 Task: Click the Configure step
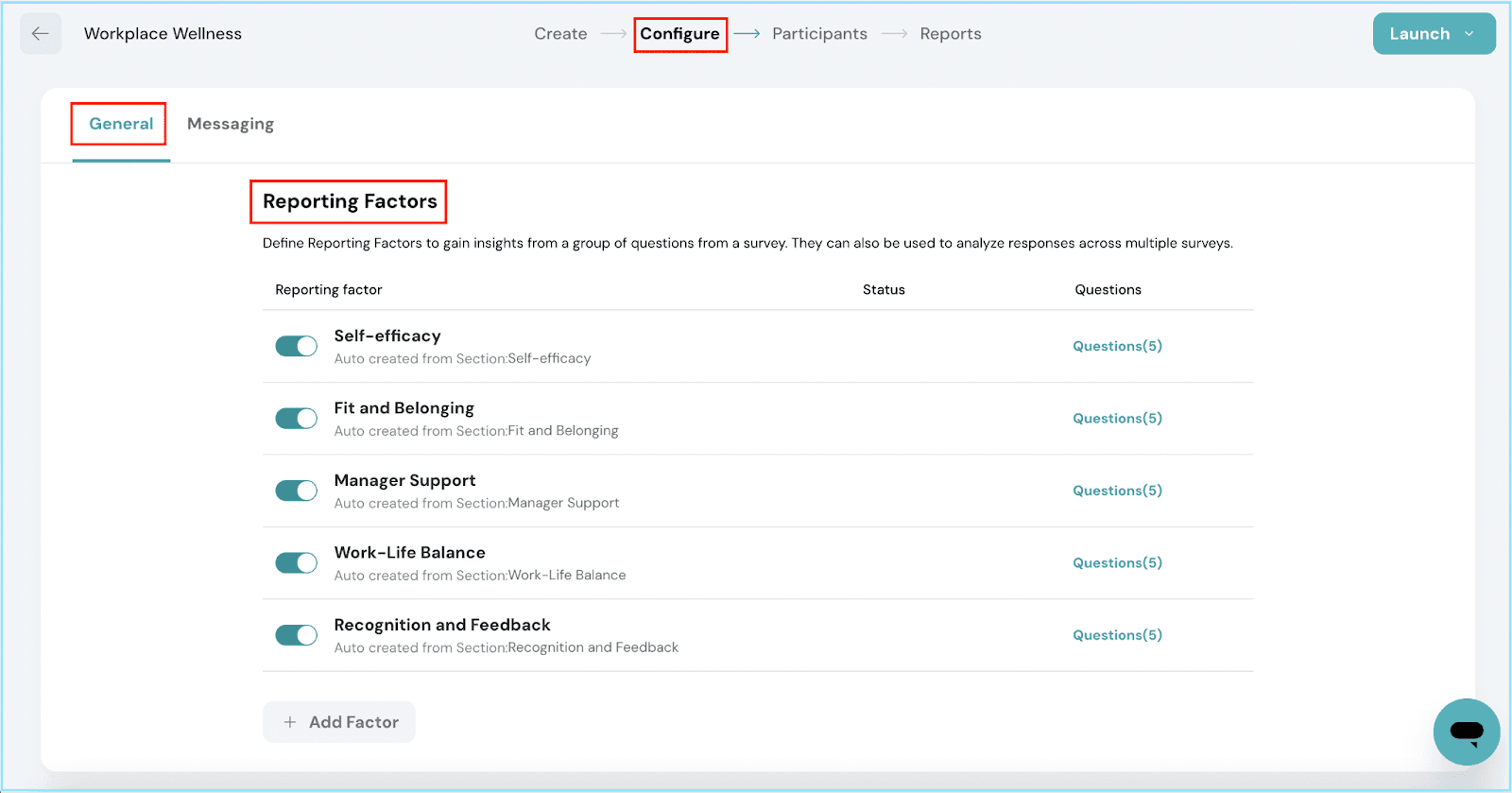[x=679, y=34]
